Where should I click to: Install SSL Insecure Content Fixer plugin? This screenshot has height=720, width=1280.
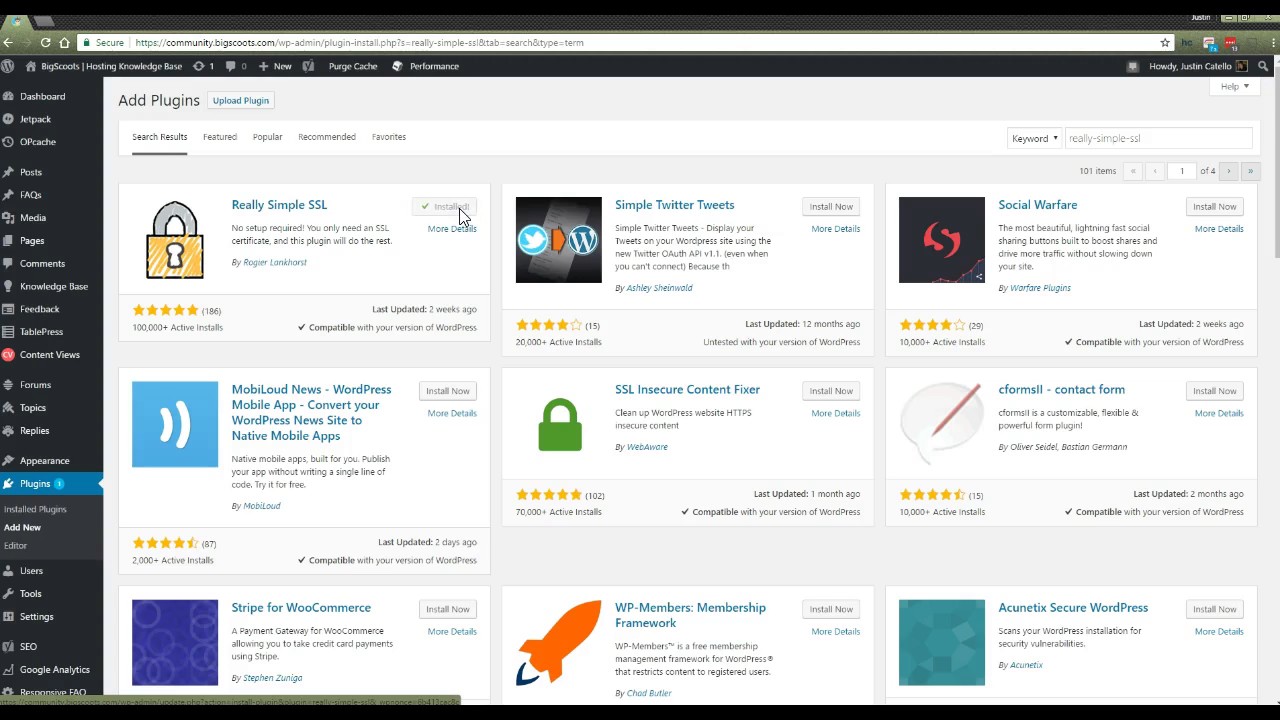(x=831, y=391)
